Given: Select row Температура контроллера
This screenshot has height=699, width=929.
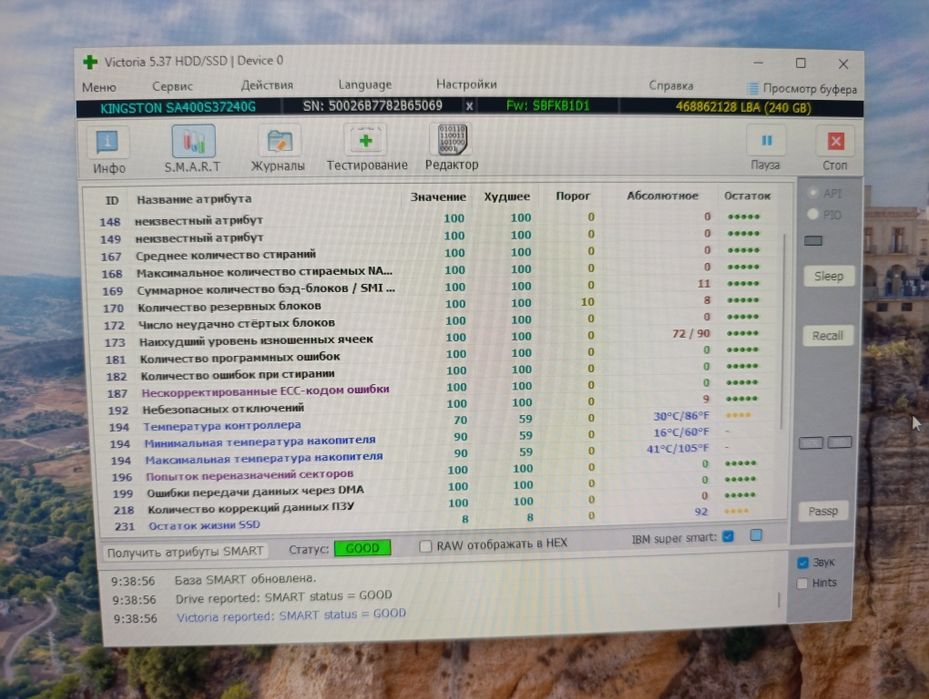Looking at the screenshot, I should pyautogui.click(x=431, y=422).
